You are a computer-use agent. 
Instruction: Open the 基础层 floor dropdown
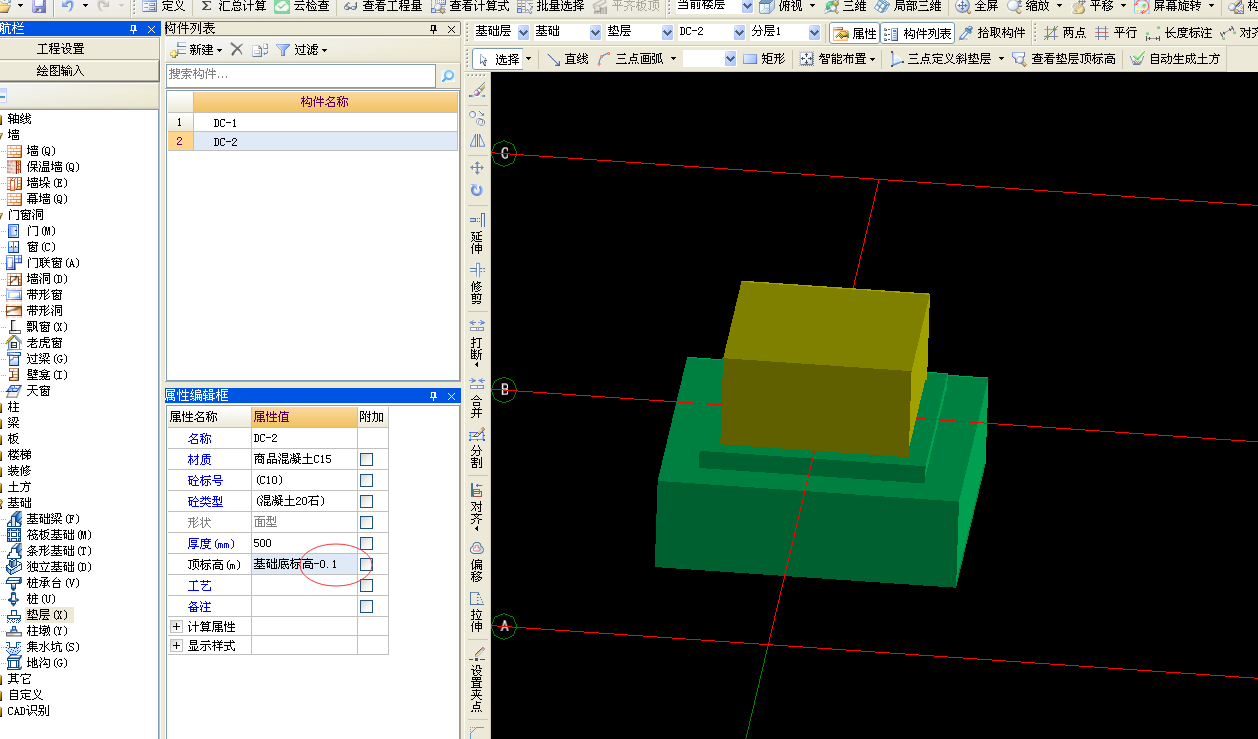click(x=522, y=32)
